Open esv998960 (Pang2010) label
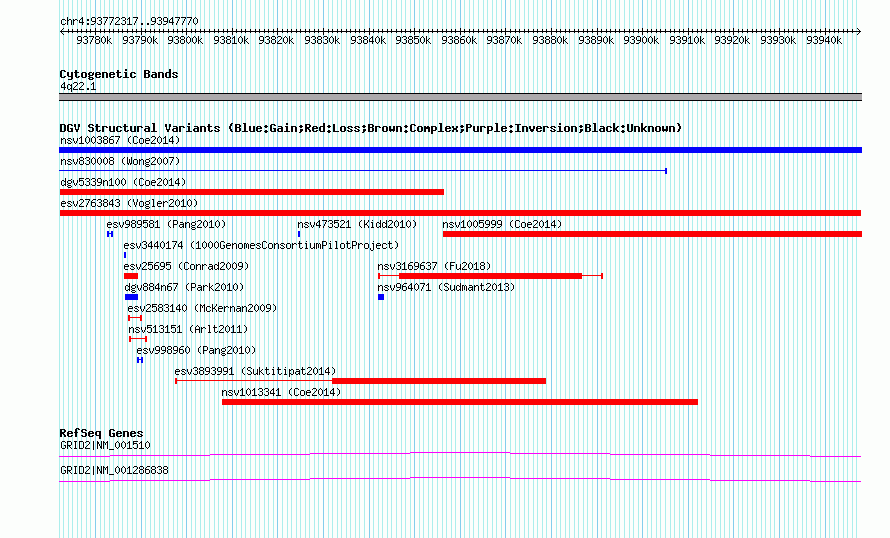 [x=196, y=350]
